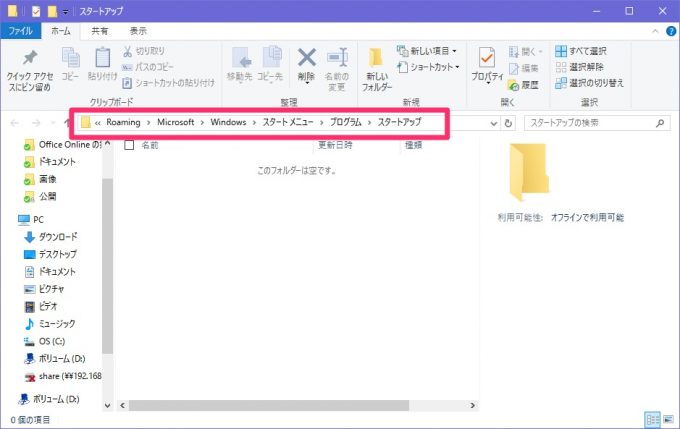Switch to large icons view
Image resolution: width=680 pixels, height=429 pixels.
point(668,419)
